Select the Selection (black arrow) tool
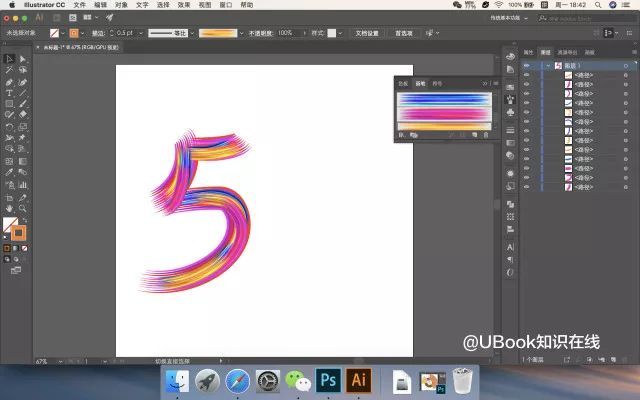Viewport: 640px width, 400px height. 9,59
